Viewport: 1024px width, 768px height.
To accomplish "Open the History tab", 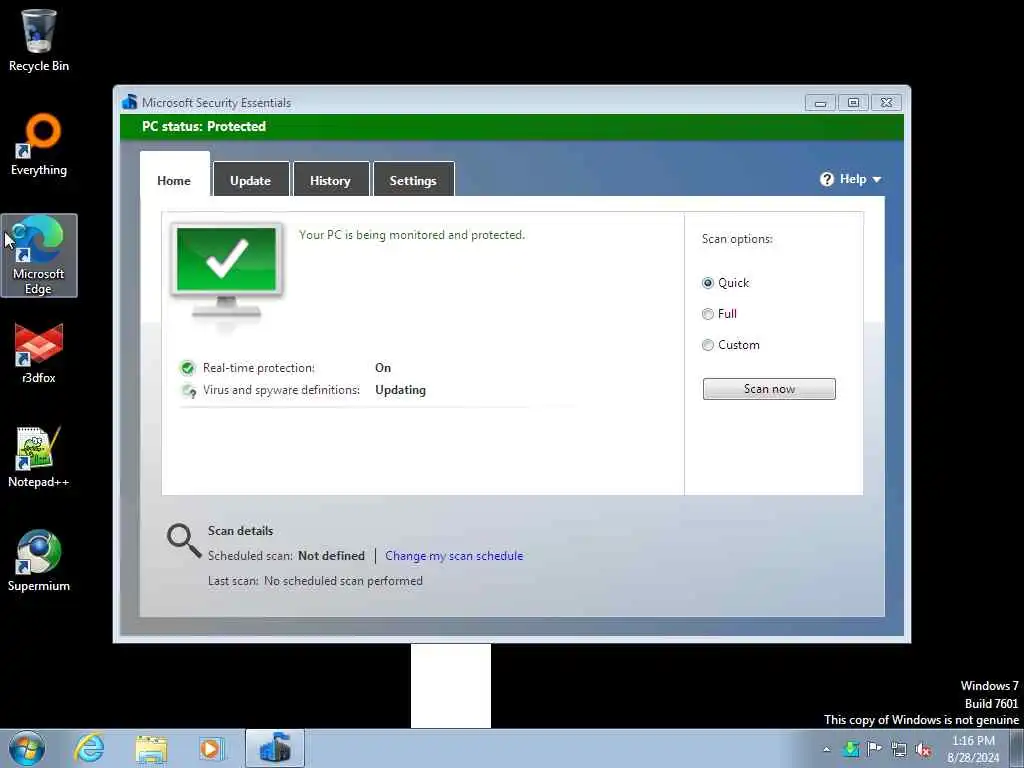I will click(330, 179).
